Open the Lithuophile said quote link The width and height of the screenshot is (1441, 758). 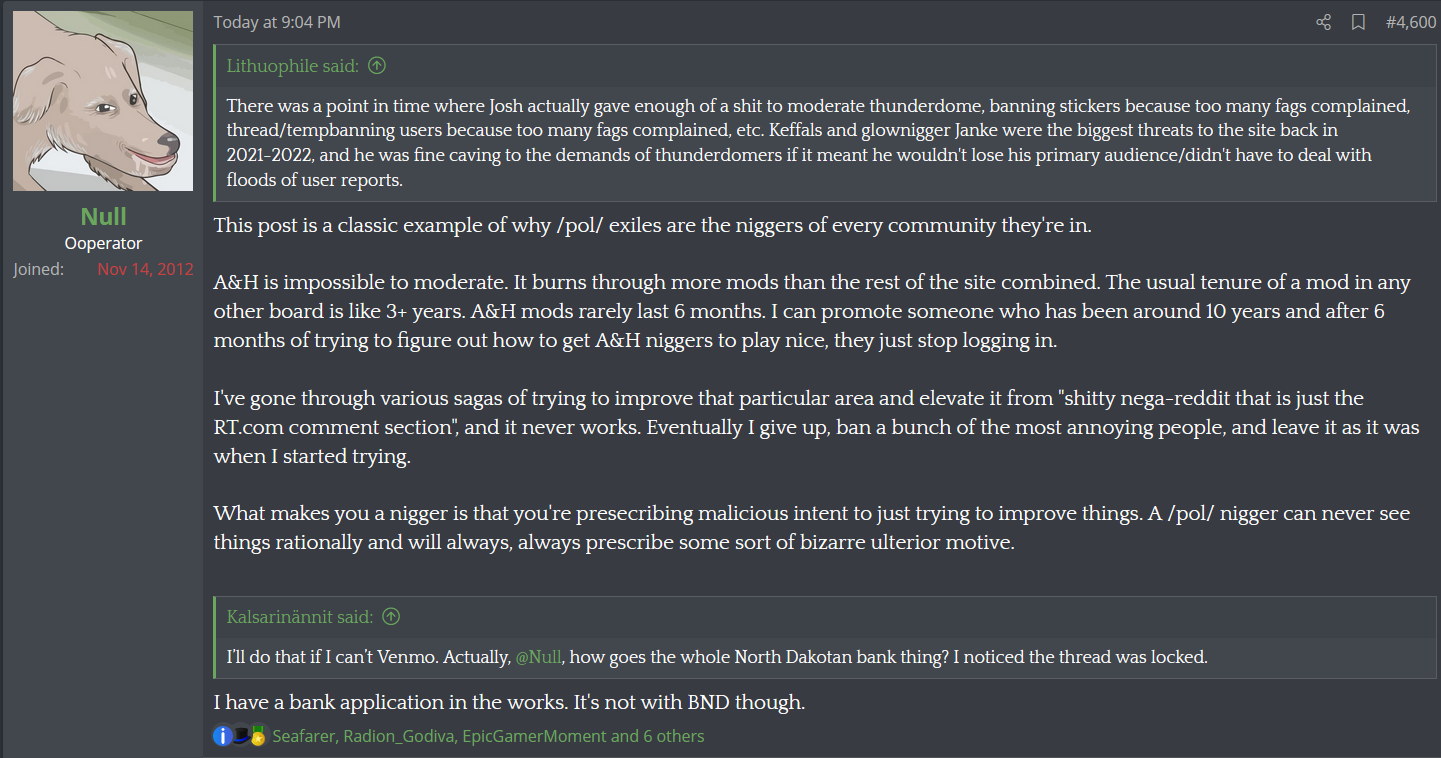[x=292, y=66]
